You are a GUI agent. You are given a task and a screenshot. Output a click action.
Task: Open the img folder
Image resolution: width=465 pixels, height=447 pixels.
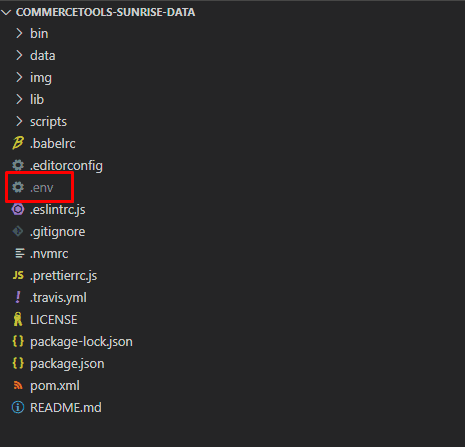(41, 78)
